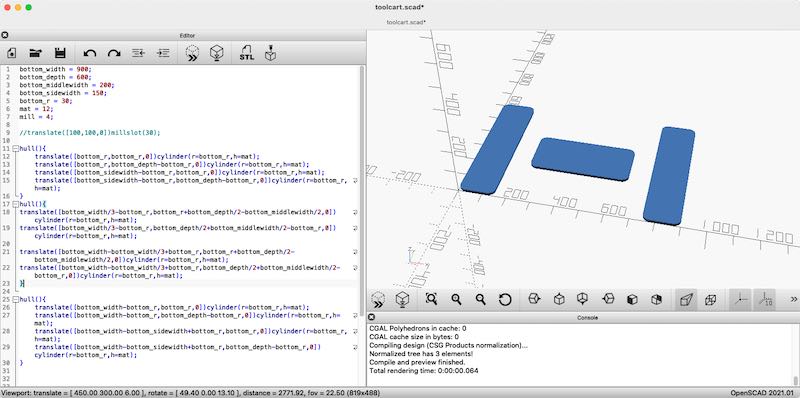The width and height of the screenshot is (800, 398).
Task: Send design to 3D print service
Action: pyautogui.click(x=270, y=53)
